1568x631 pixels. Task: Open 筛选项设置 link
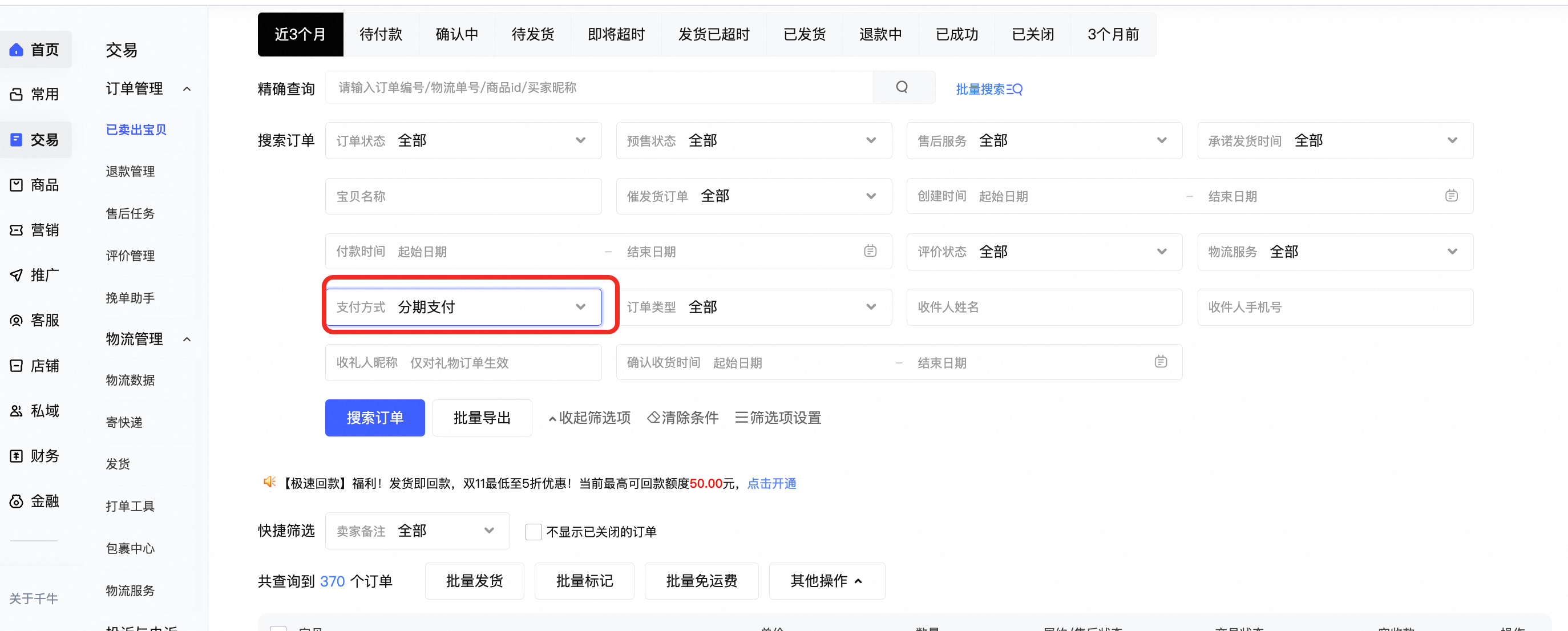778,418
